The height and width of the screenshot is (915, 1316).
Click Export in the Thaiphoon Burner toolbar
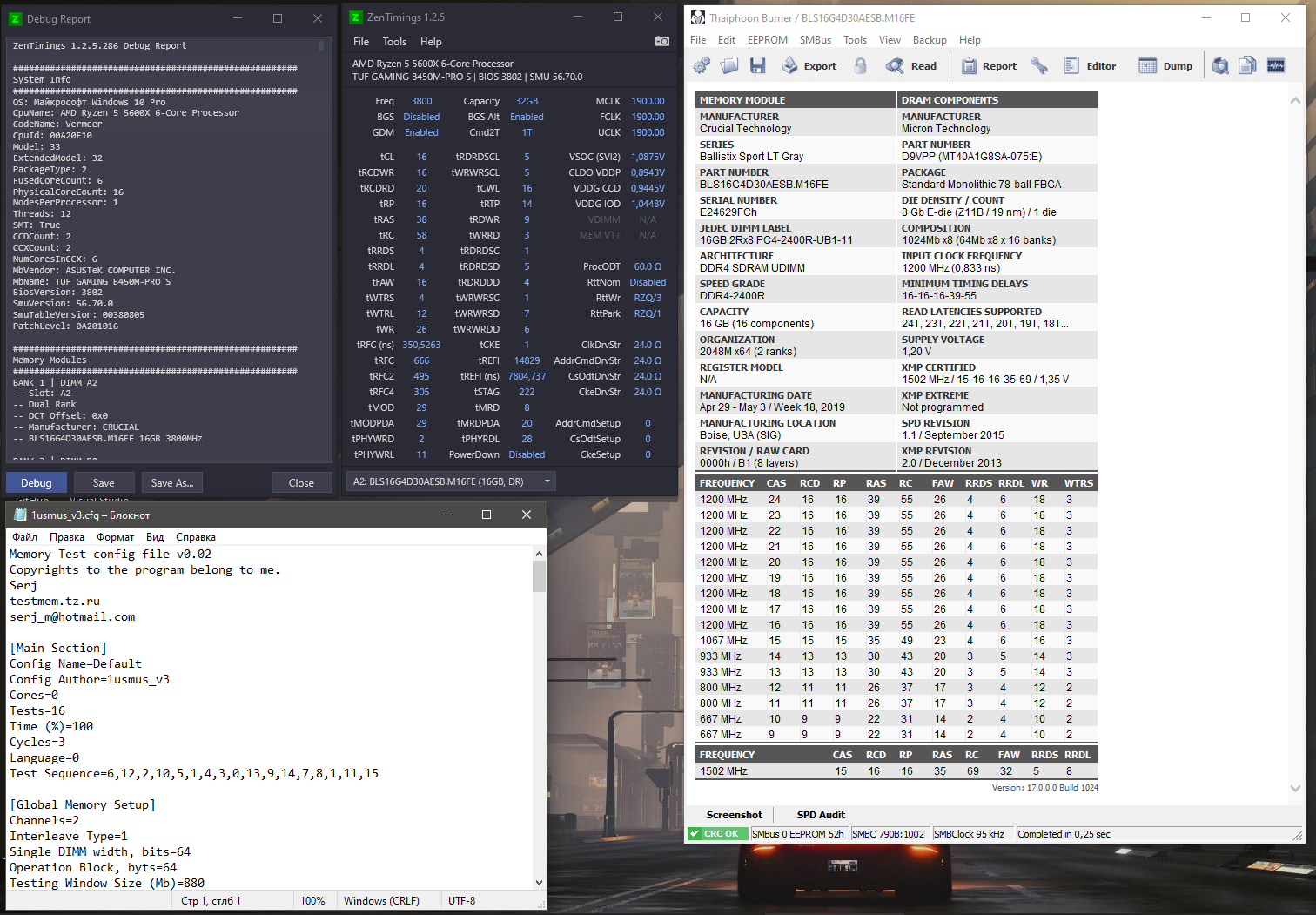(809, 65)
